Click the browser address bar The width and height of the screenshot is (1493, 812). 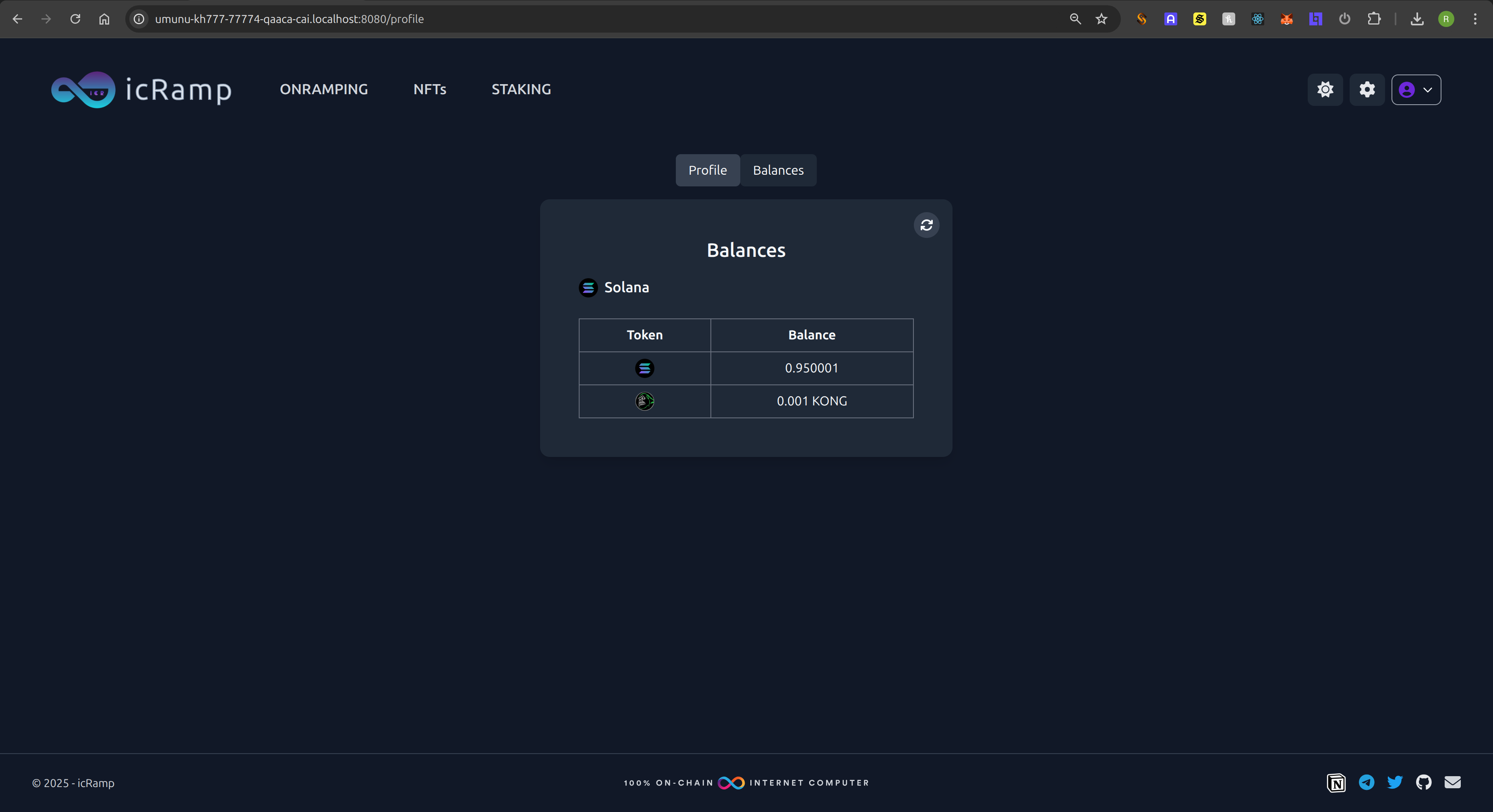click(580, 19)
